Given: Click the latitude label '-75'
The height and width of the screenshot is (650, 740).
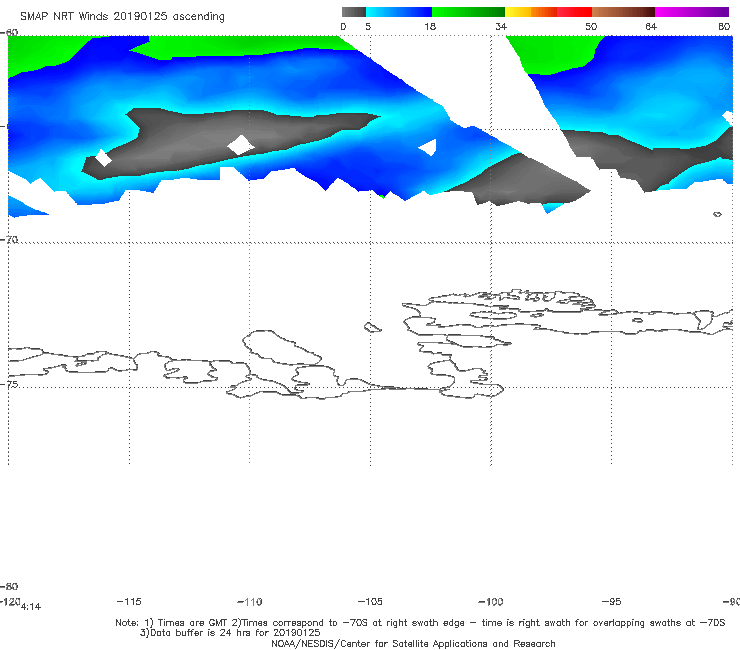Looking at the screenshot, I should pyautogui.click(x=9, y=384).
